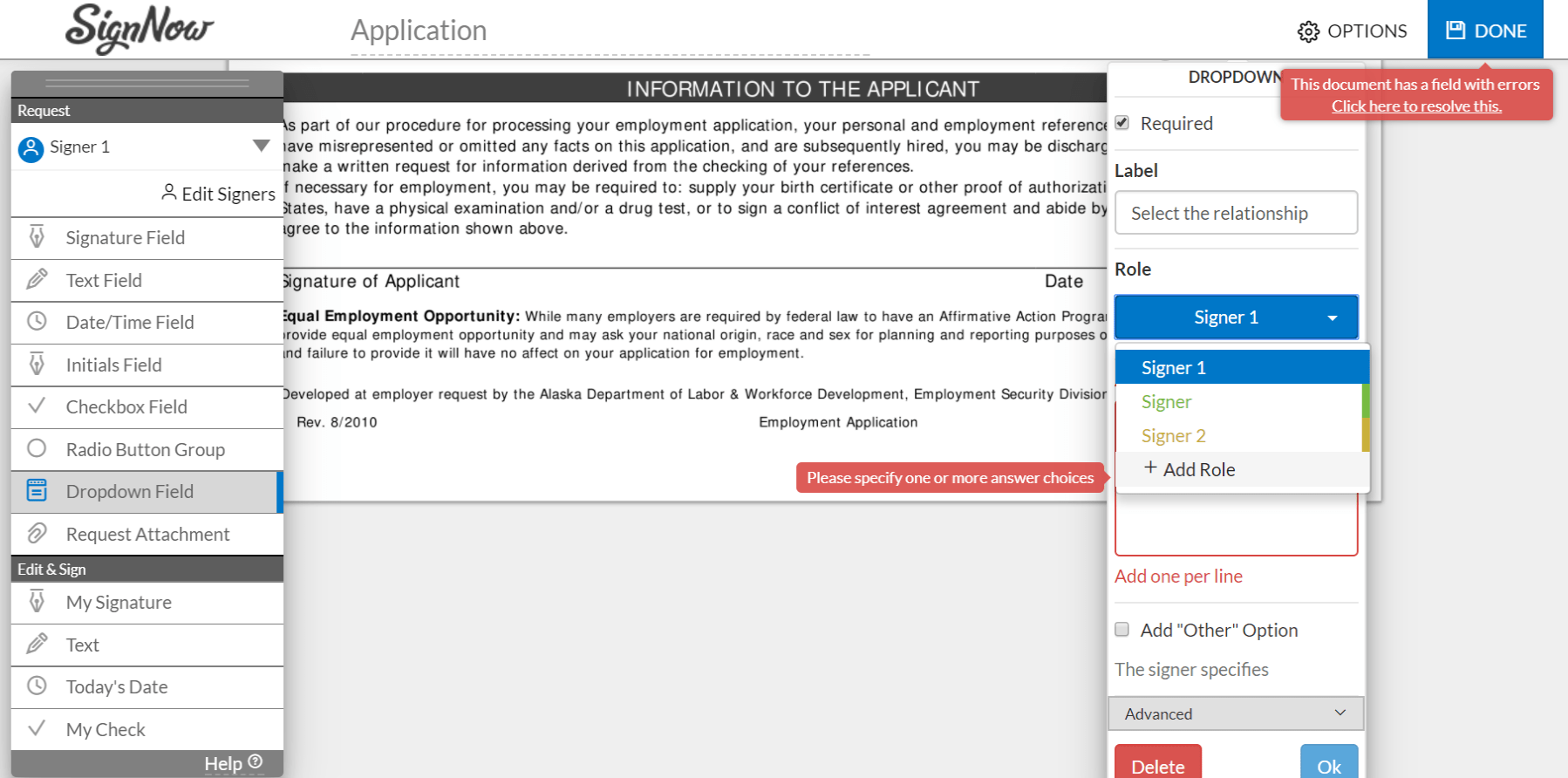Click the 'Date' label on the signature line
Viewport: 1568px width, 778px height.
click(1064, 282)
